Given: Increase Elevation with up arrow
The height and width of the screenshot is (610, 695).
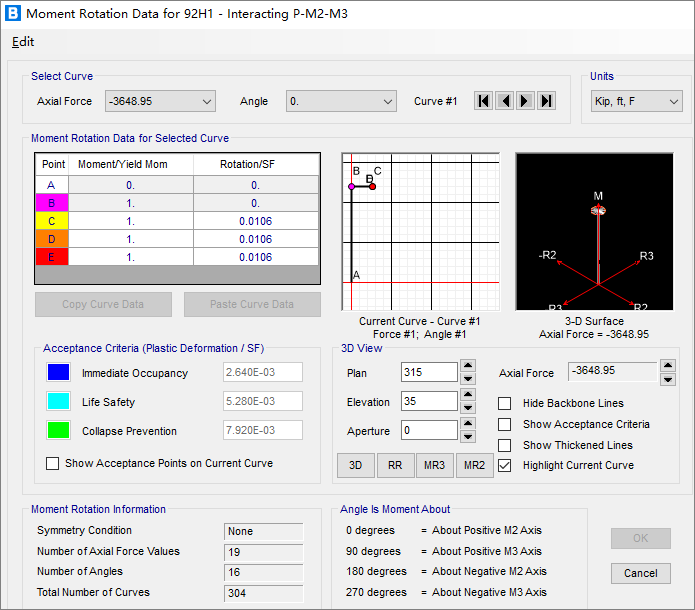Looking at the screenshot, I should click(468, 394).
